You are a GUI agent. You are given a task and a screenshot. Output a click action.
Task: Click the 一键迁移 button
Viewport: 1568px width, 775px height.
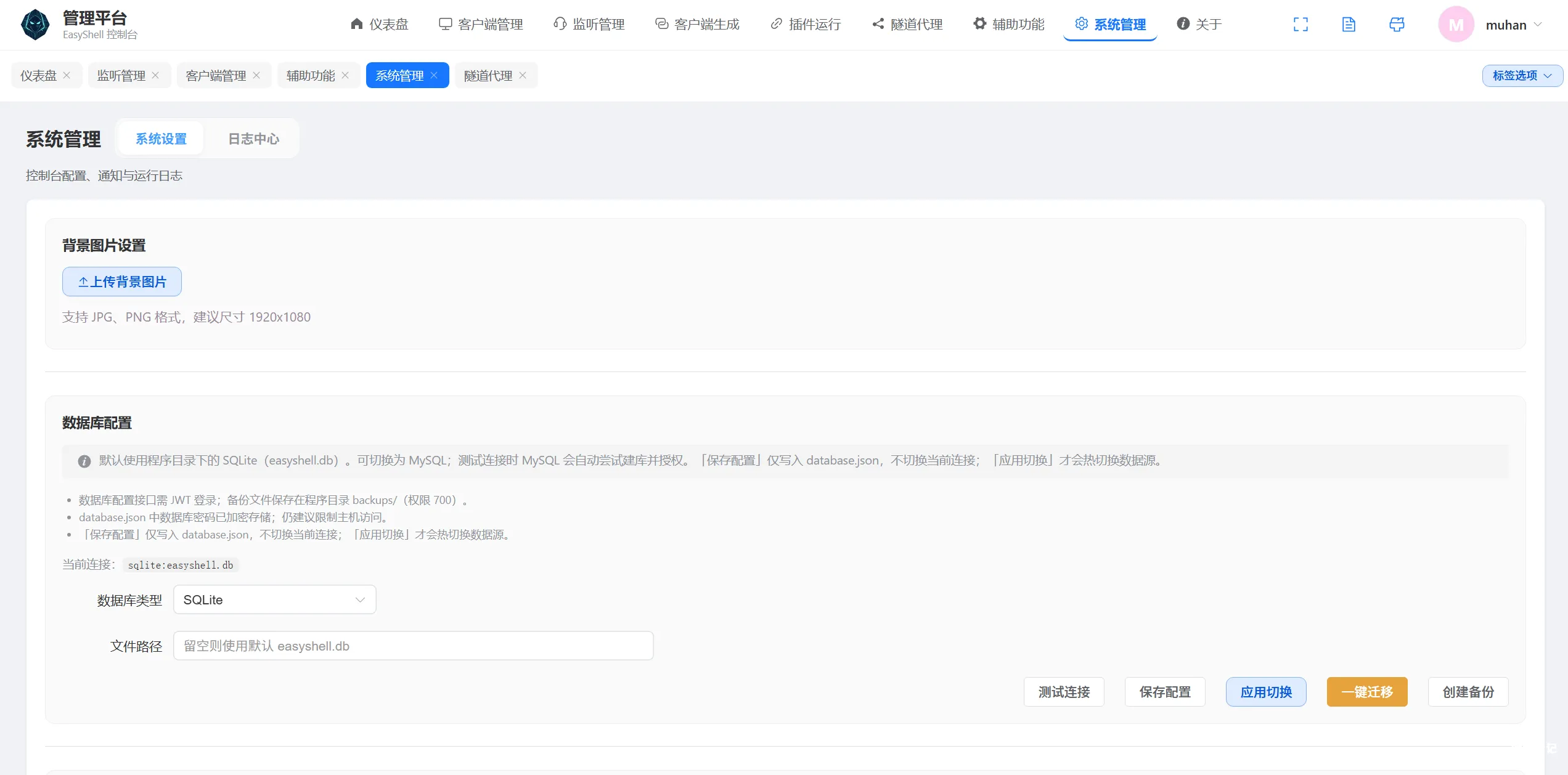pos(1367,692)
